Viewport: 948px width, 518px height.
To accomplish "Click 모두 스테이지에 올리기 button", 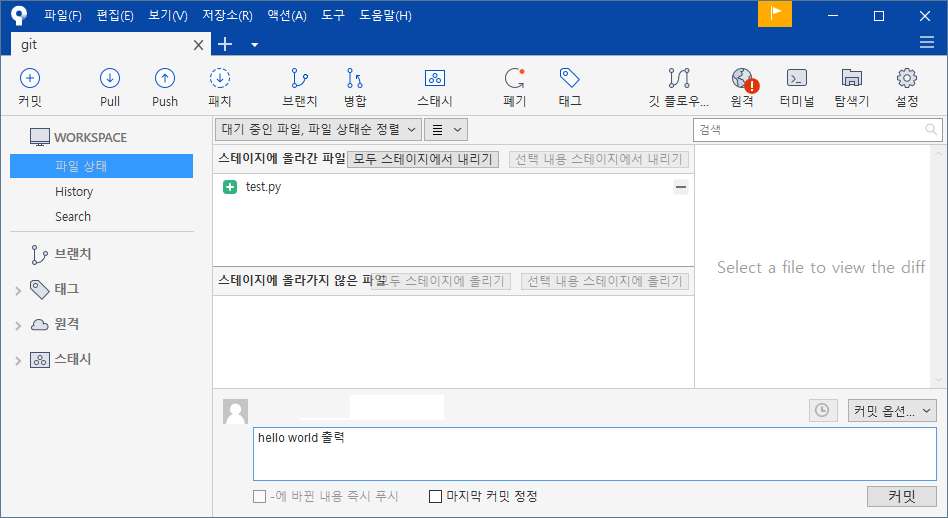I will click(x=441, y=281).
